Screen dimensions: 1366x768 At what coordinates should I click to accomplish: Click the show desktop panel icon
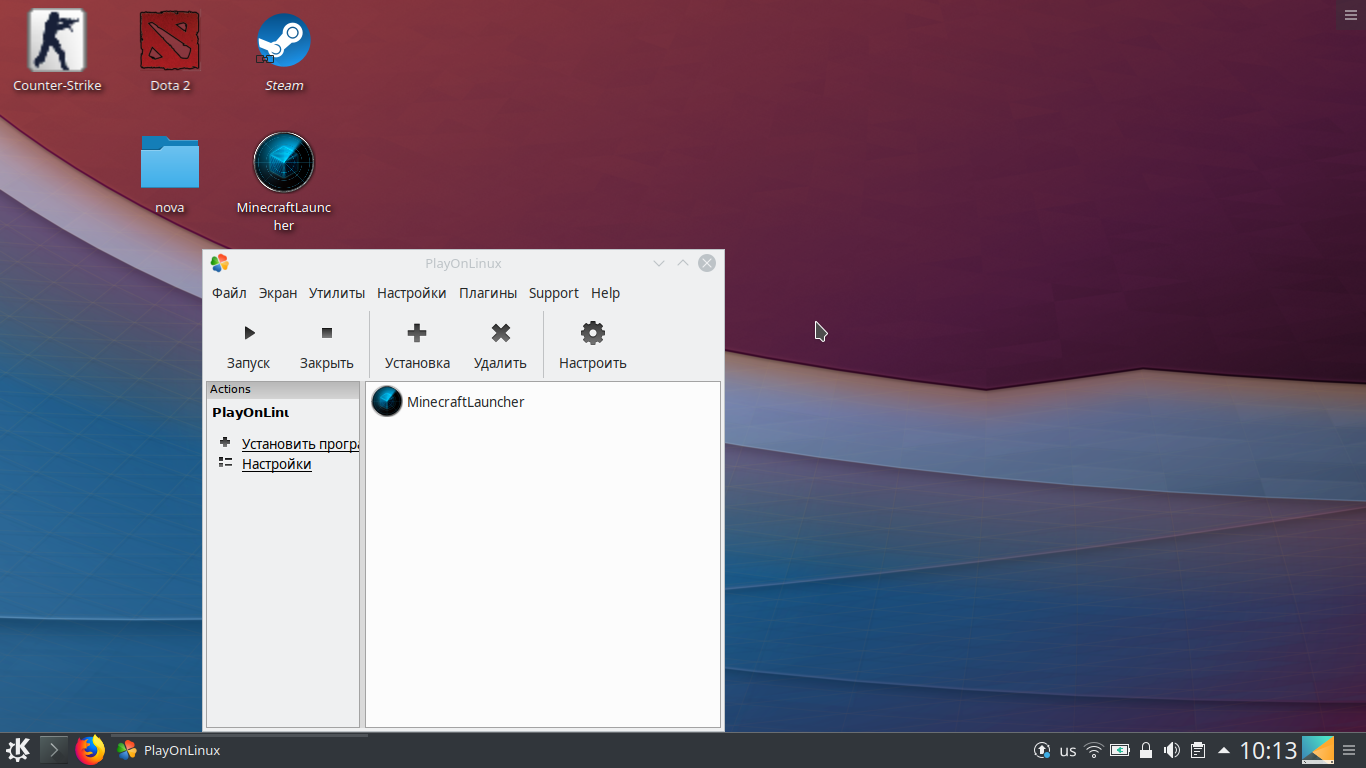(1318, 750)
